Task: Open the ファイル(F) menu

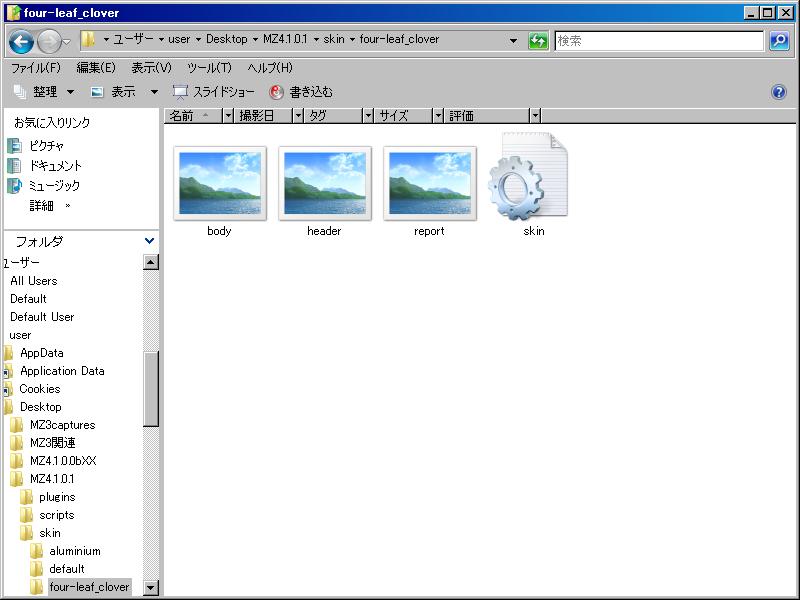Action: (36, 68)
